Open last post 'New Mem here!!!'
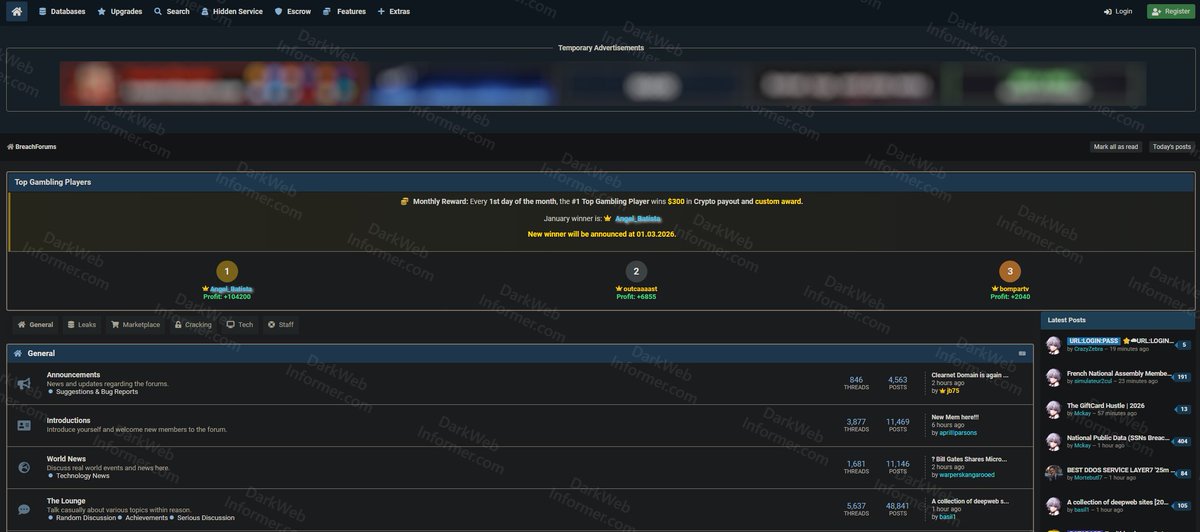The image size is (1200, 532). (x=955, y=417)
